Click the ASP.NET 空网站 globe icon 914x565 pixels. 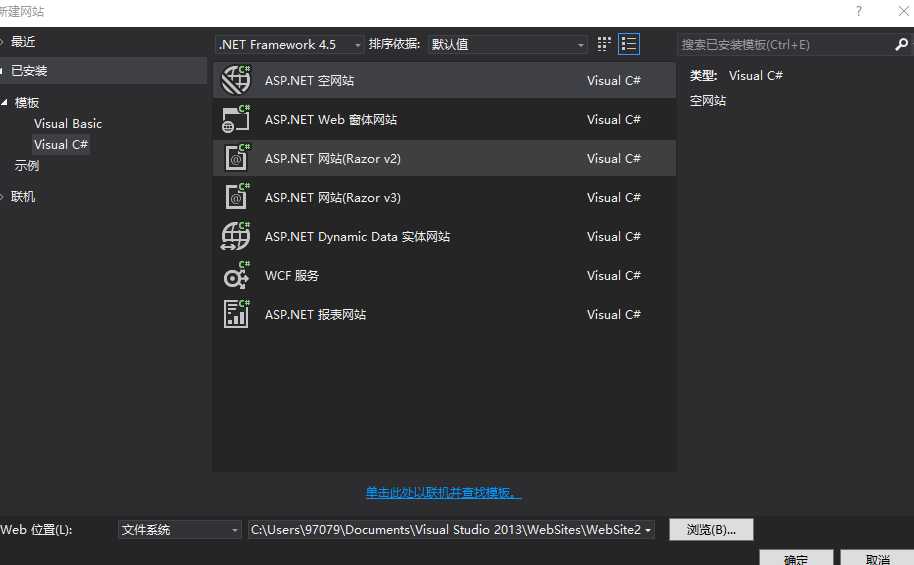236,80
